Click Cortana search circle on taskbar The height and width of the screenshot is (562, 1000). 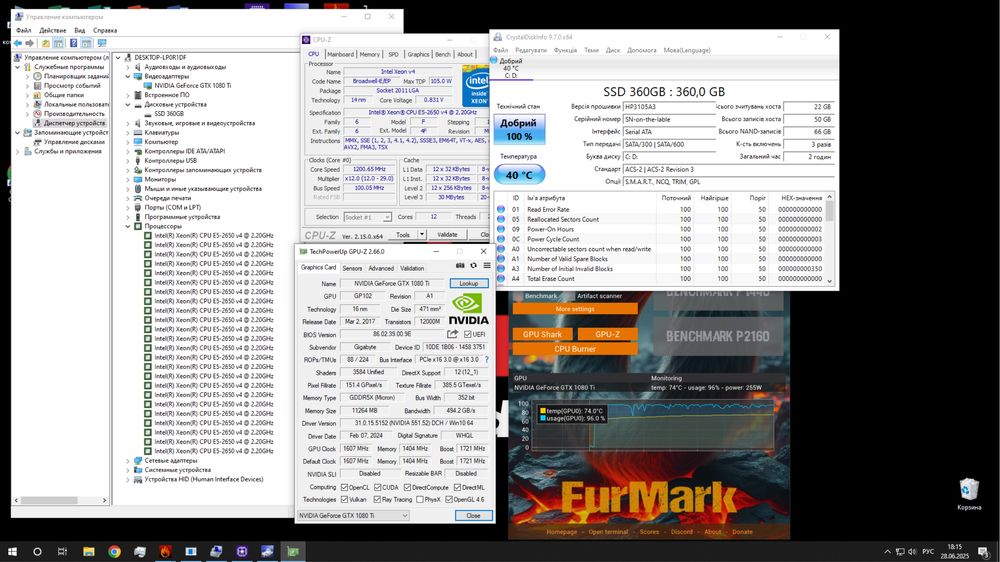[x=37, y=552]
